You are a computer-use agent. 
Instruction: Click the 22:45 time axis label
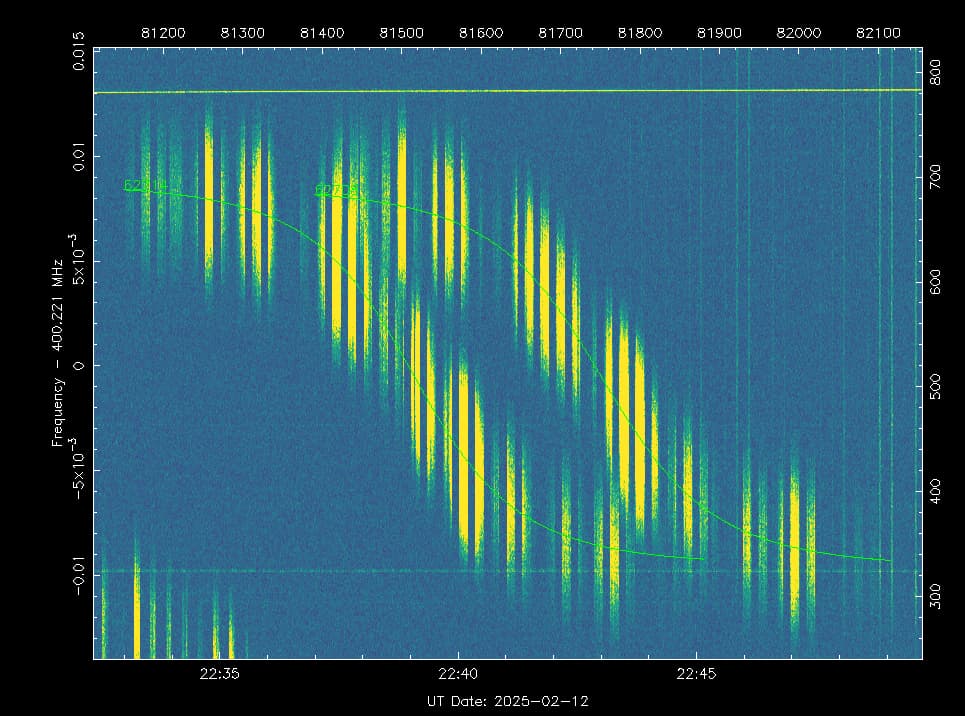[x=695, y=673]
